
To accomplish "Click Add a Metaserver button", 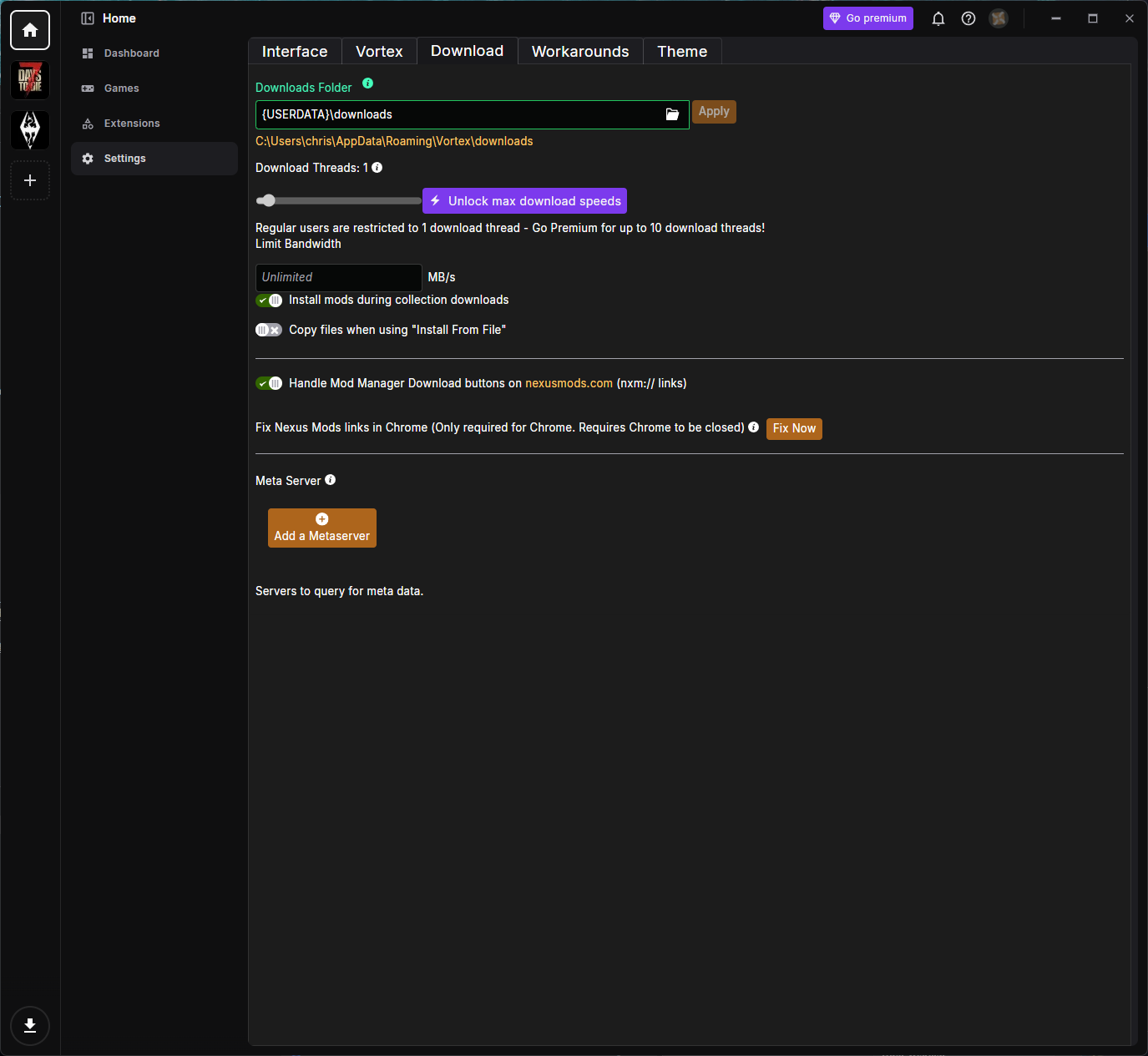I will [x=322, y=528].
